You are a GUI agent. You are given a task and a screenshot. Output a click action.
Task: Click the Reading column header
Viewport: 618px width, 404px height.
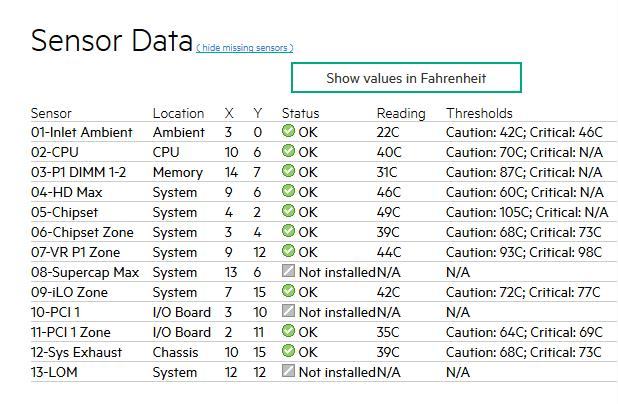tap(400, 113)
